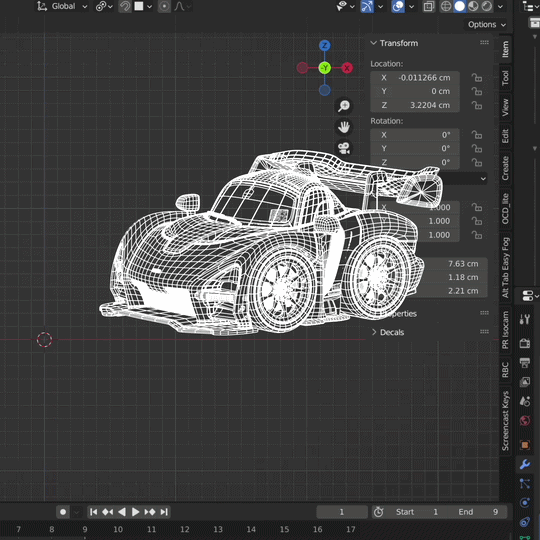The width and height of the screenshot is (540, 540).
Task: Switch to wireframe viewport shading
Action: tap(446, 6)
